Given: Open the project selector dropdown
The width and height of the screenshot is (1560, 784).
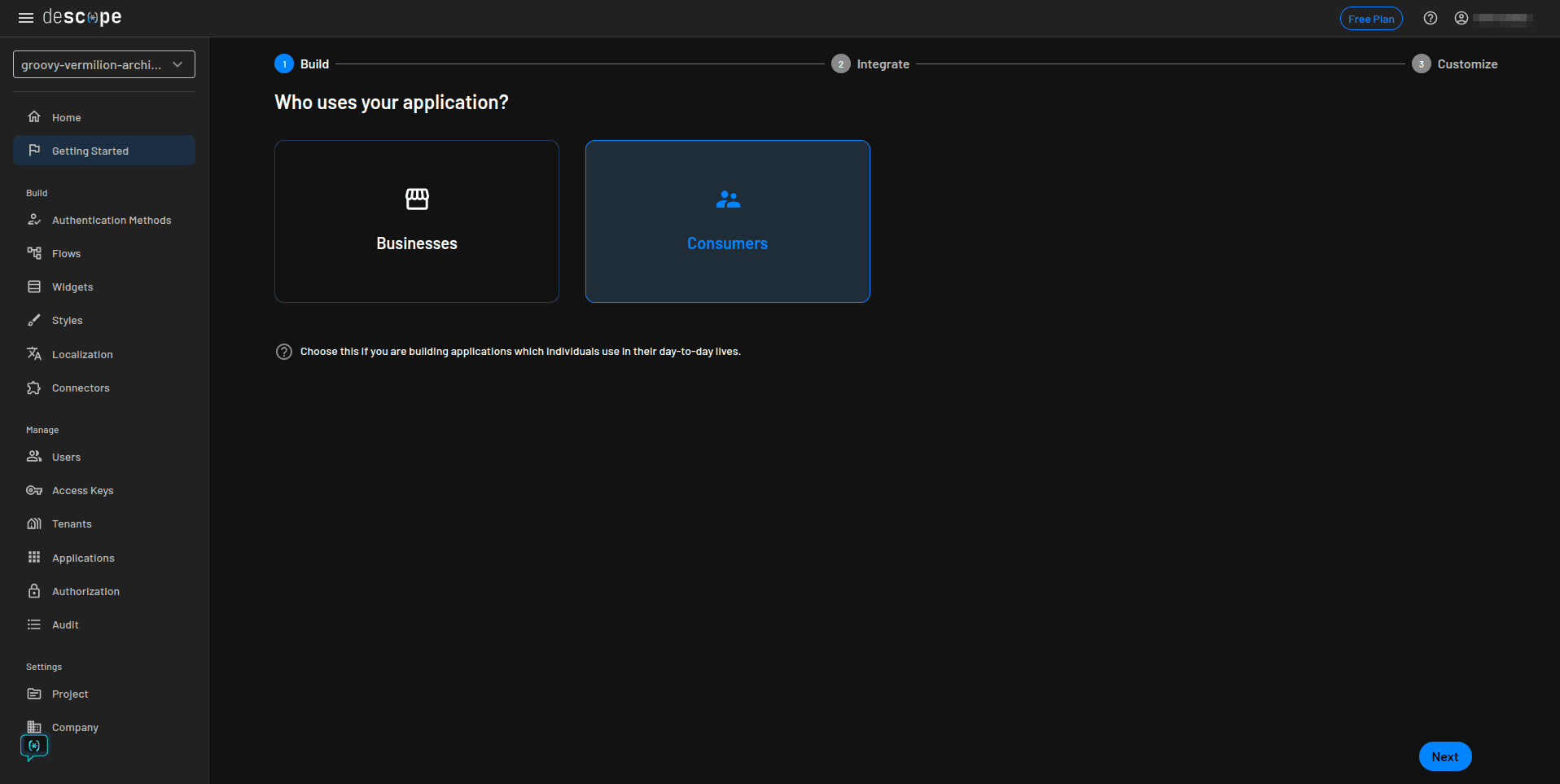Looking at the screenshot, I should click(x=103, y=64).
